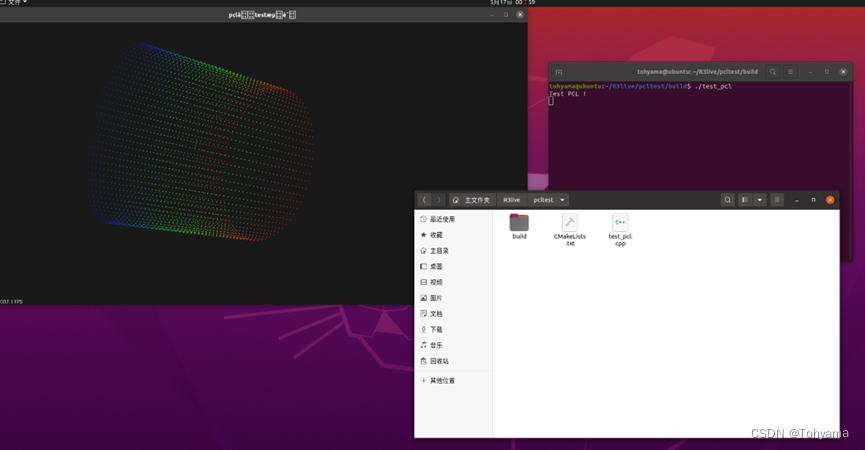Minimize the PCL viewer window
The width and height of the screenshot is (865, 450).
tap(492, 15)
